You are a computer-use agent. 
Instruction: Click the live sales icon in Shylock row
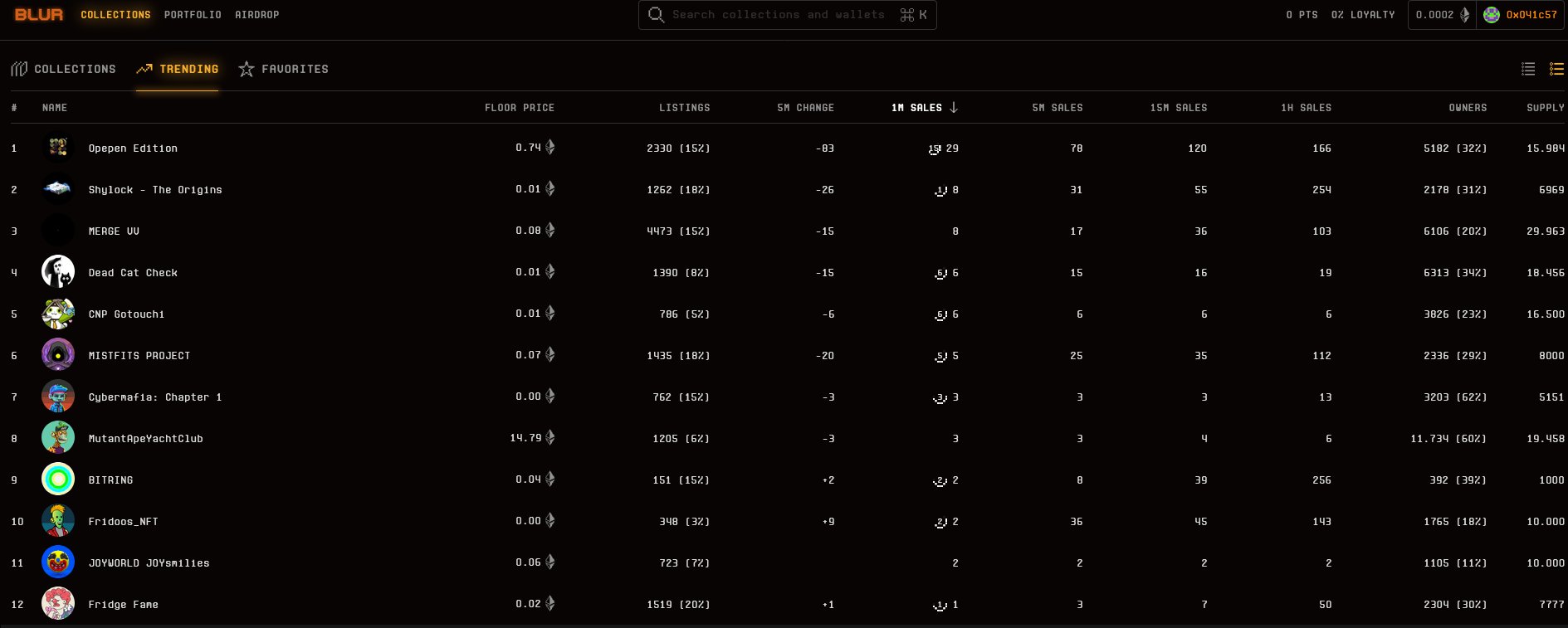(x=940, y=191)
